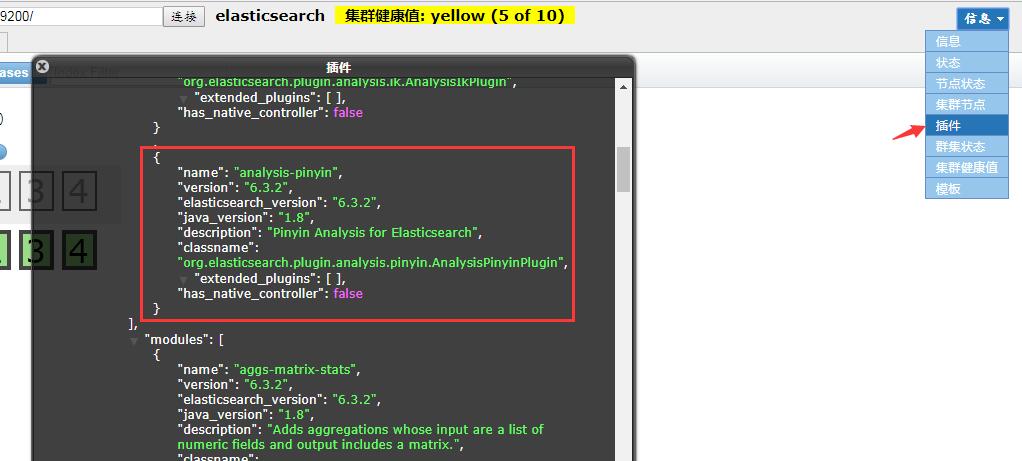The height and width of the screenshot is (461, 1022).
Task: Click green shard 3
Action: point(36,250)
